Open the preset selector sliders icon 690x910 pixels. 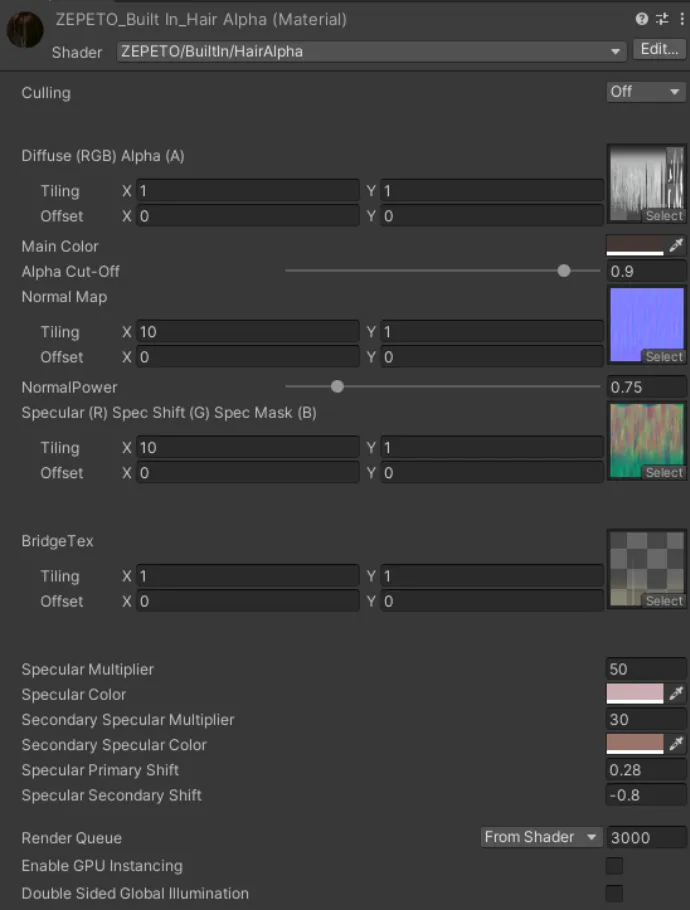pyautogui.click(x=662, y=19)
